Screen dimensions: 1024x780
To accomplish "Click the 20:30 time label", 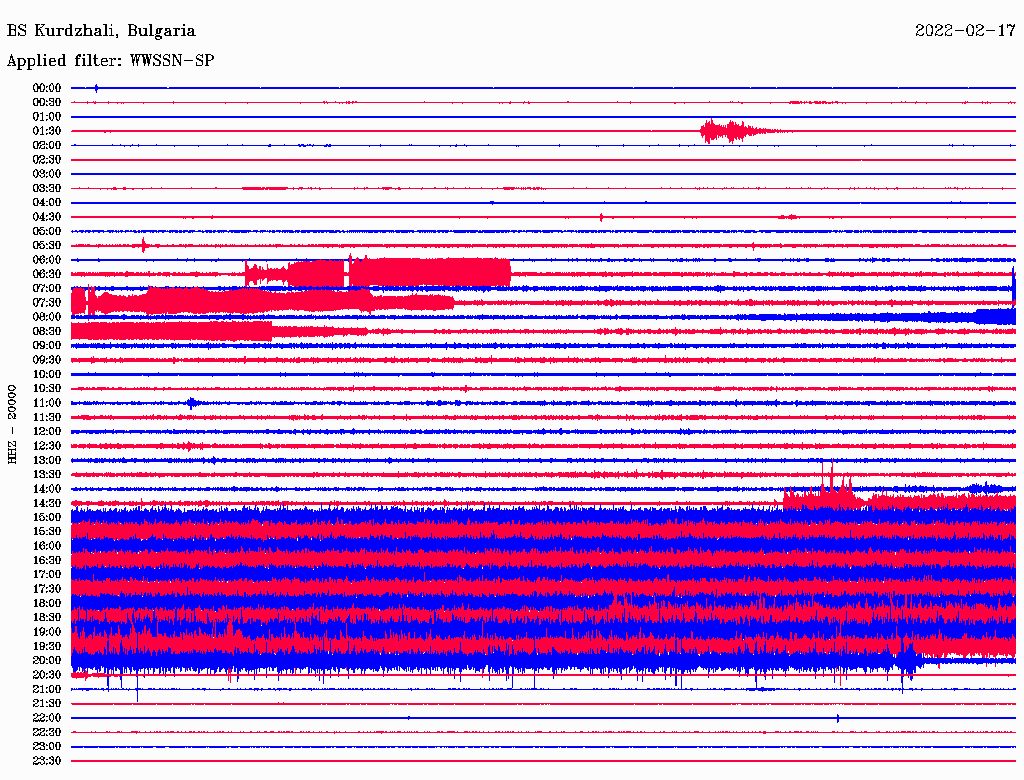I will [47, 675].
